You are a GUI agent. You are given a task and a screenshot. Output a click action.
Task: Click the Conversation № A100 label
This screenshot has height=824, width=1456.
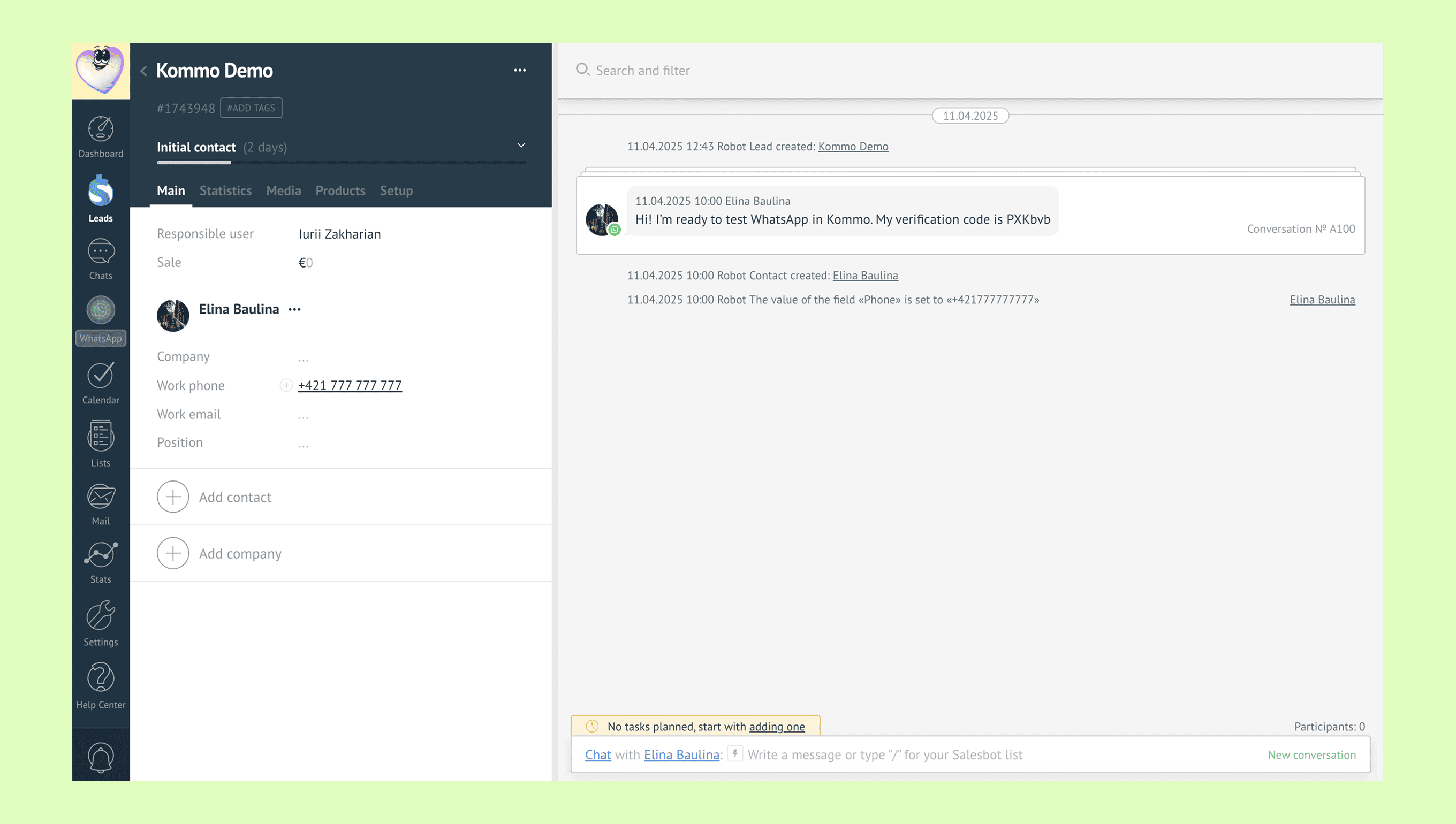(x=1301, y=228)
